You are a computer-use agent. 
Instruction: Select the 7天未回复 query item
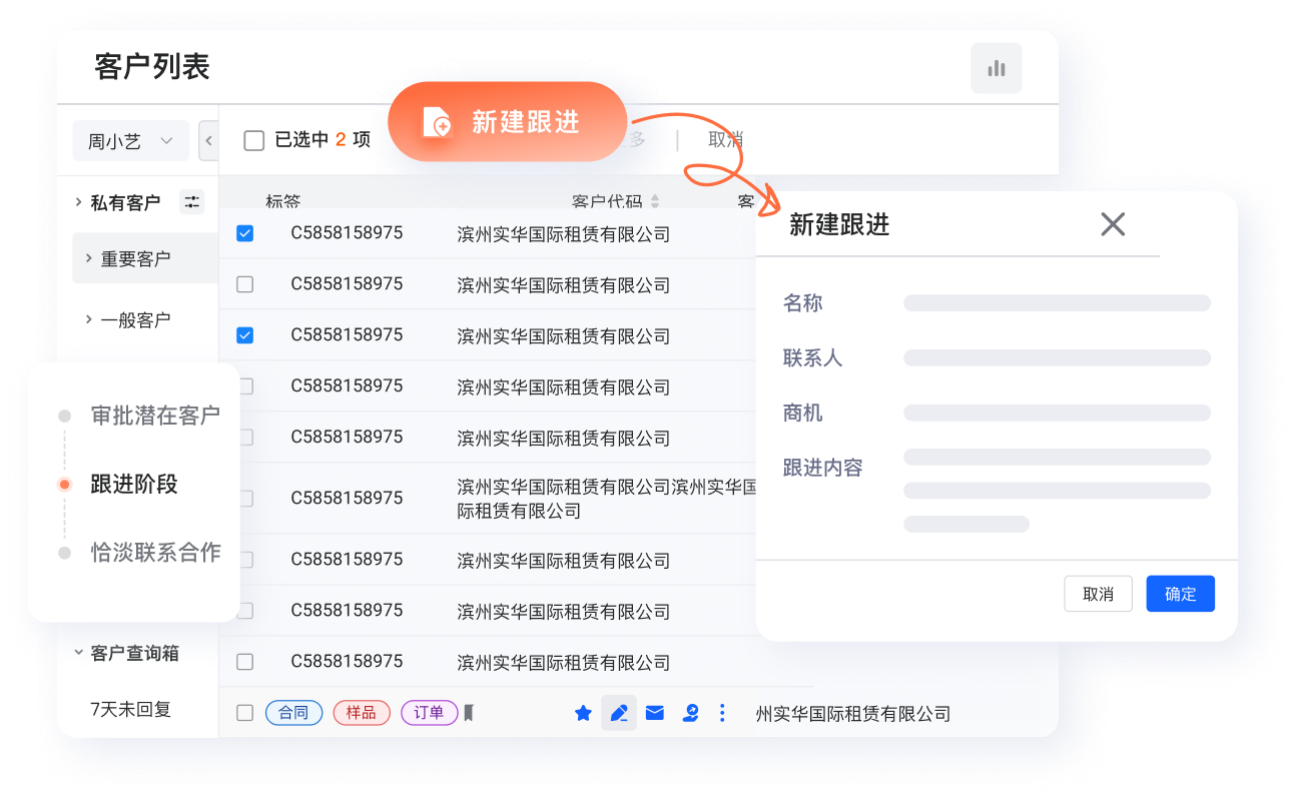pyautogui.click(x=131, y=709)
